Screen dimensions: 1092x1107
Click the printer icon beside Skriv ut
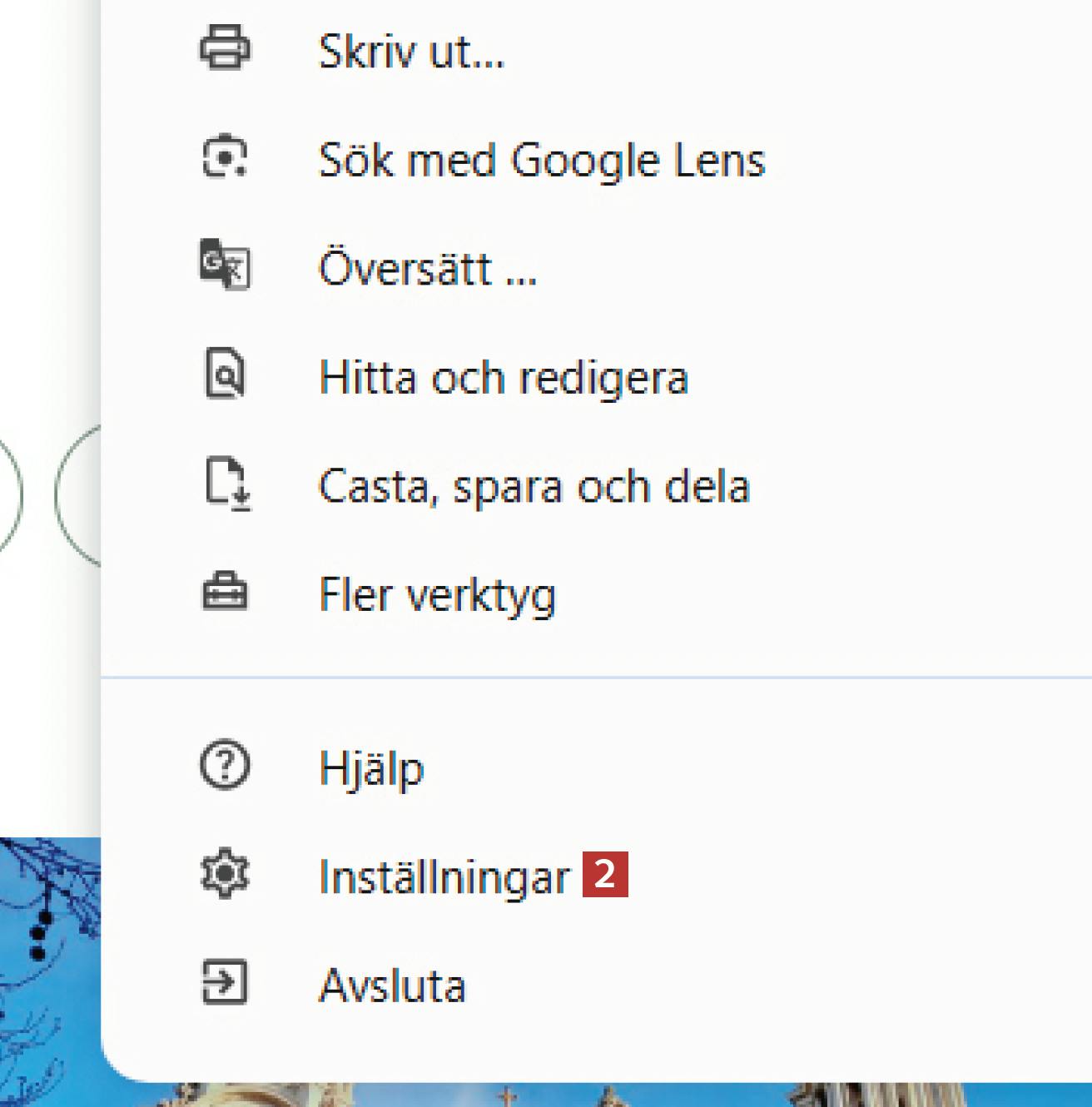[x=225, y=47]
